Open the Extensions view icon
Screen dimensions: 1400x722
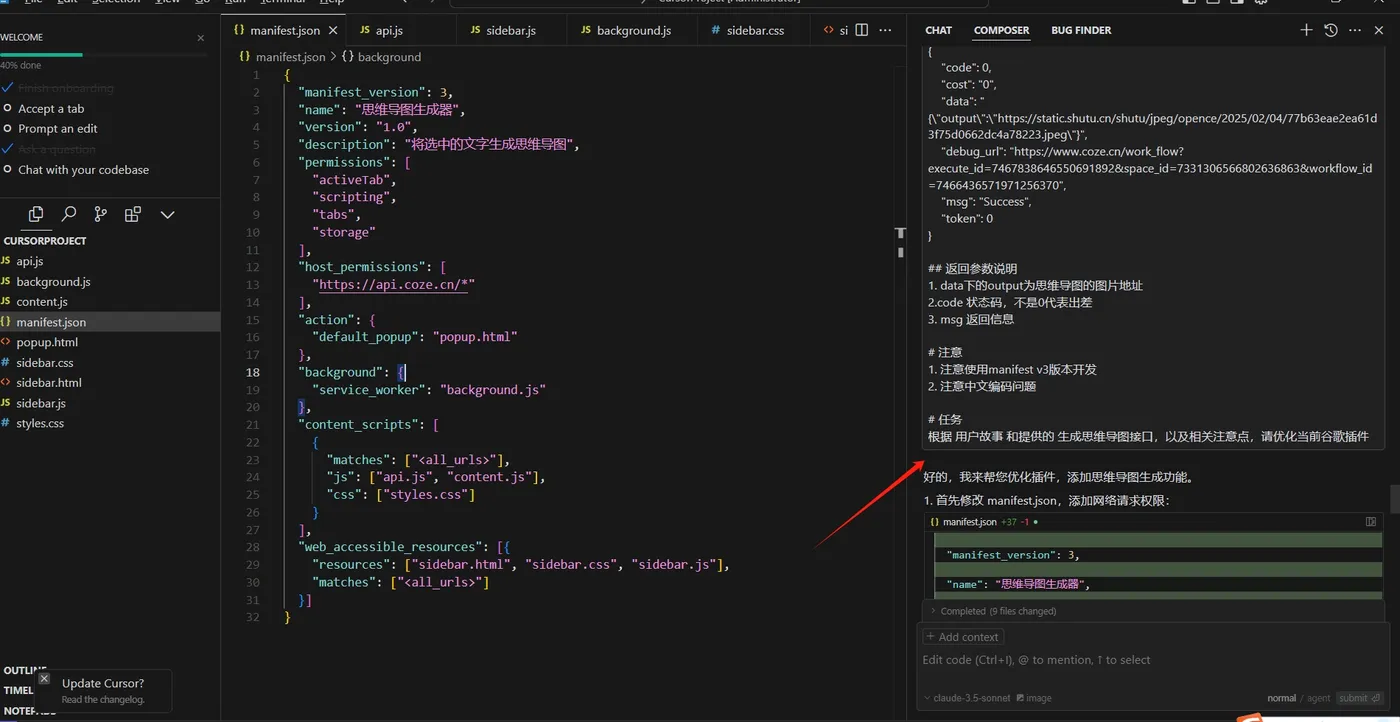(x=133, y=214)
